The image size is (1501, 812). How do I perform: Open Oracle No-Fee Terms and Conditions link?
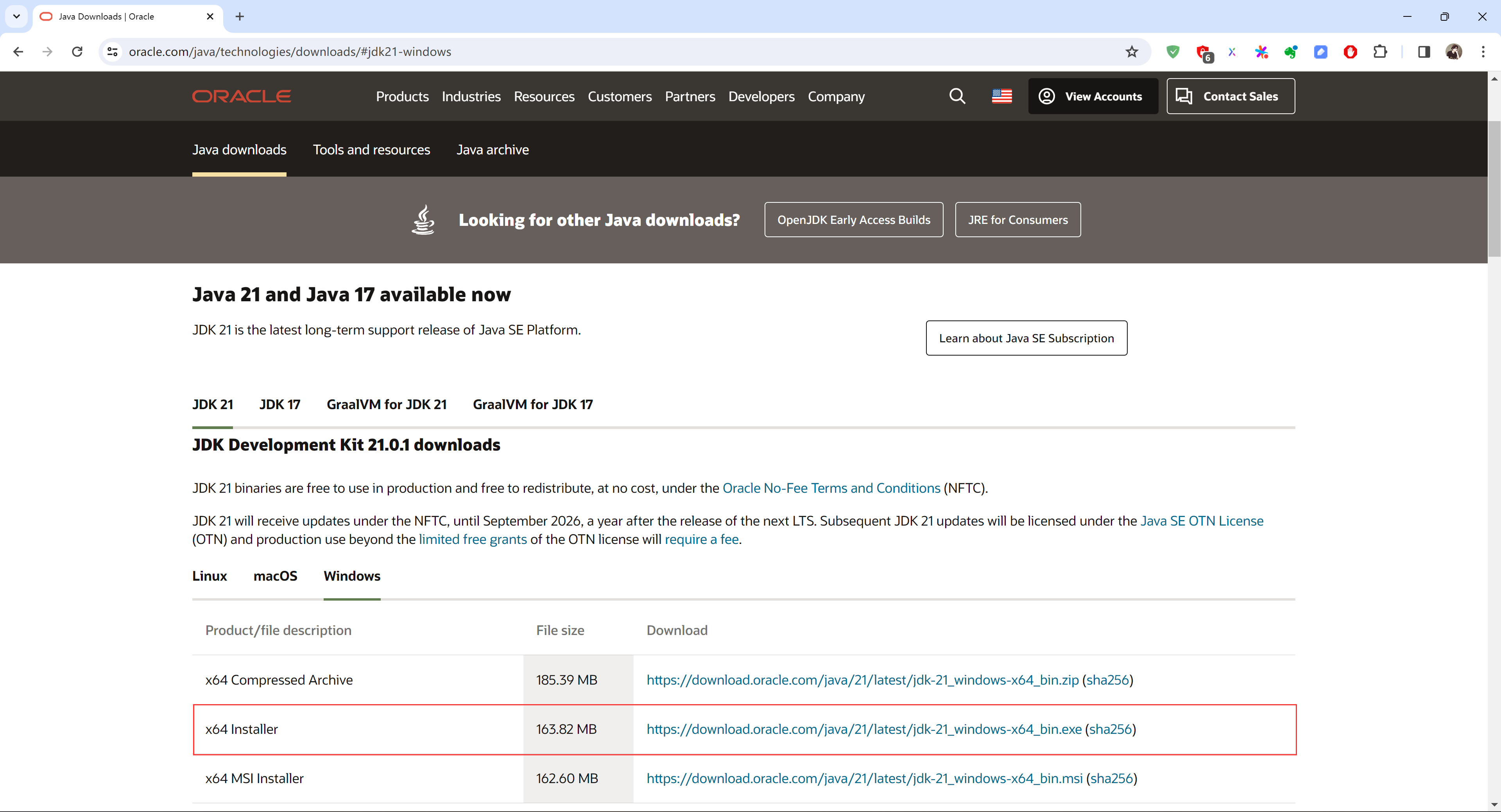pos(831,488)
